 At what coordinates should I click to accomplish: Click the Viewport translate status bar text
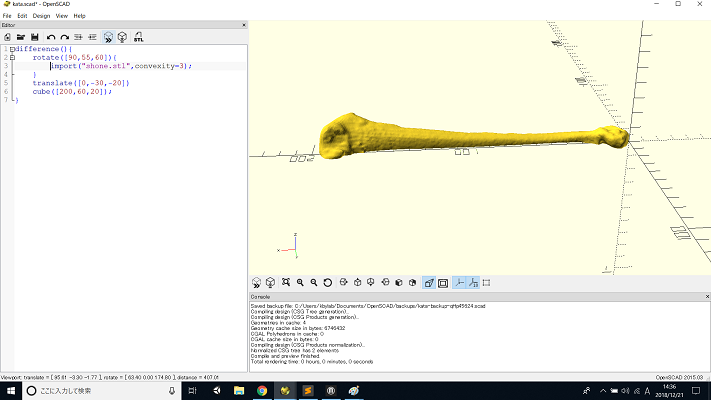click(x=109, y=377)
